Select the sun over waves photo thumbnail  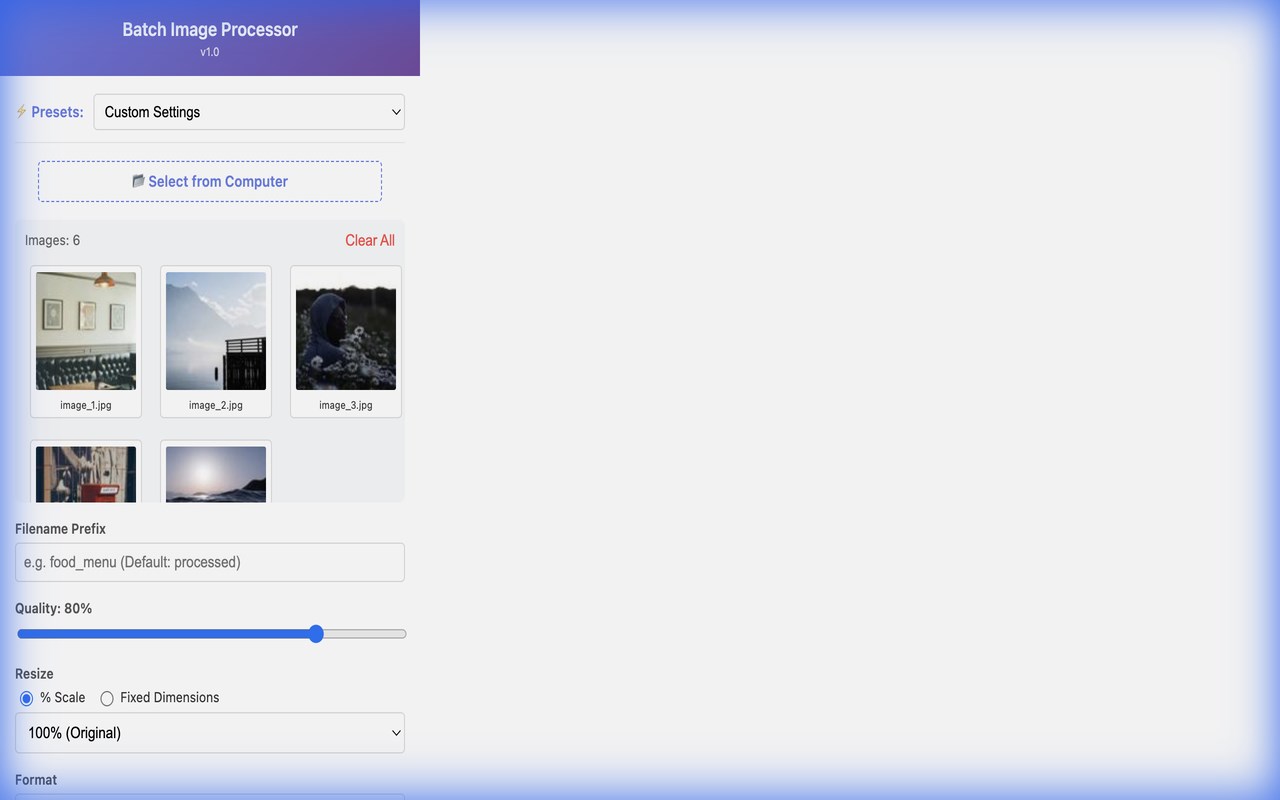click(x=216, y=474)
